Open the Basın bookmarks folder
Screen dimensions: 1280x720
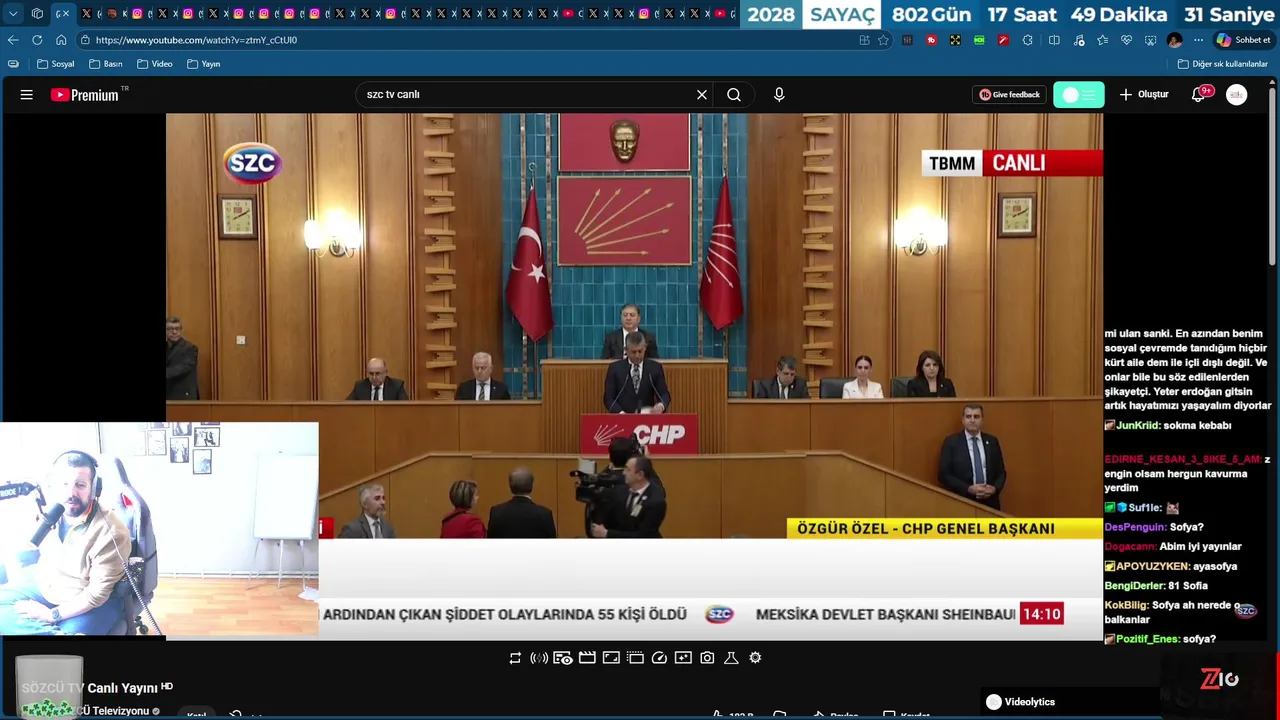(106, 64)
